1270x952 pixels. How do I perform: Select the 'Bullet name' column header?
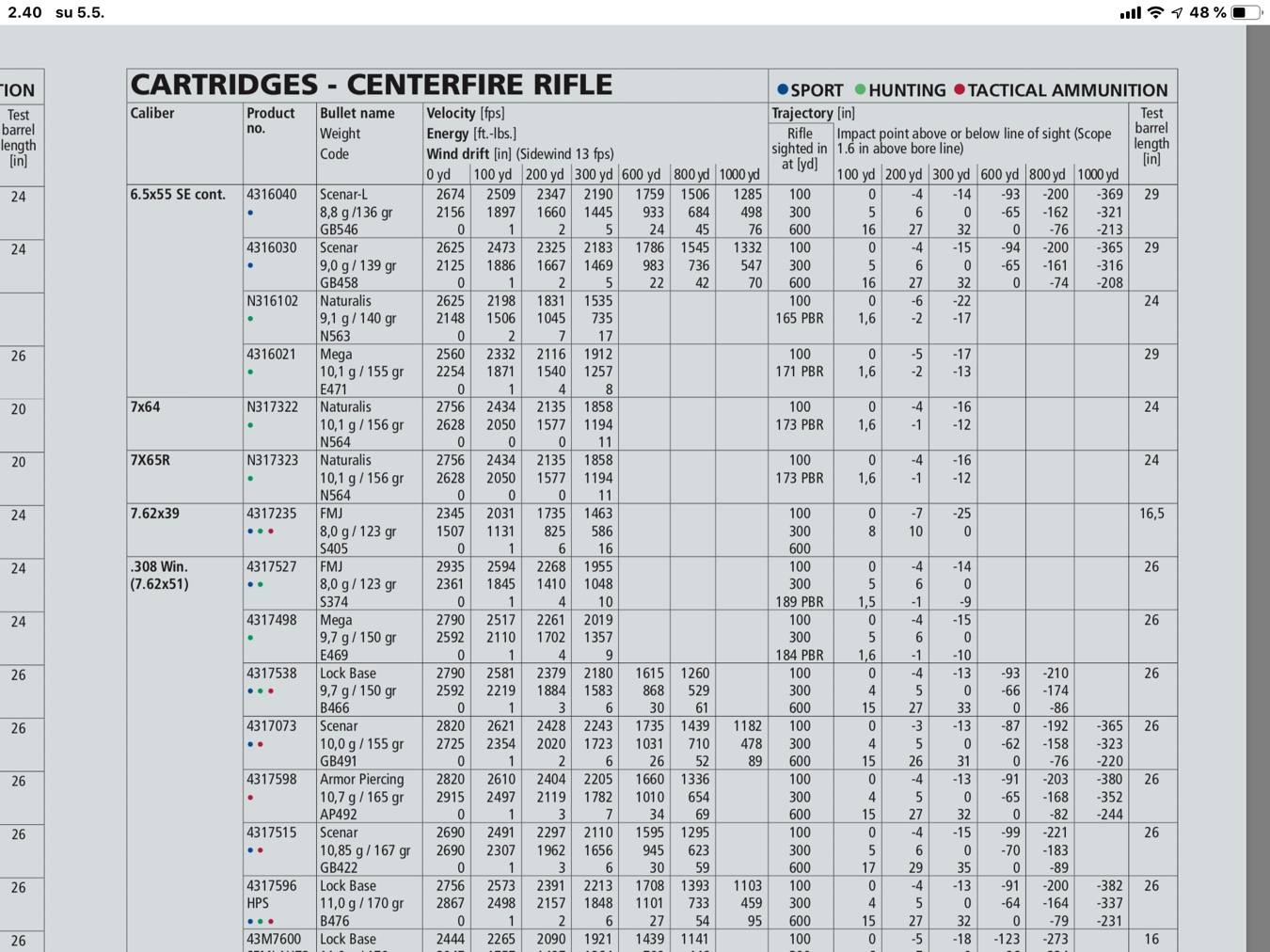point(357,113)
